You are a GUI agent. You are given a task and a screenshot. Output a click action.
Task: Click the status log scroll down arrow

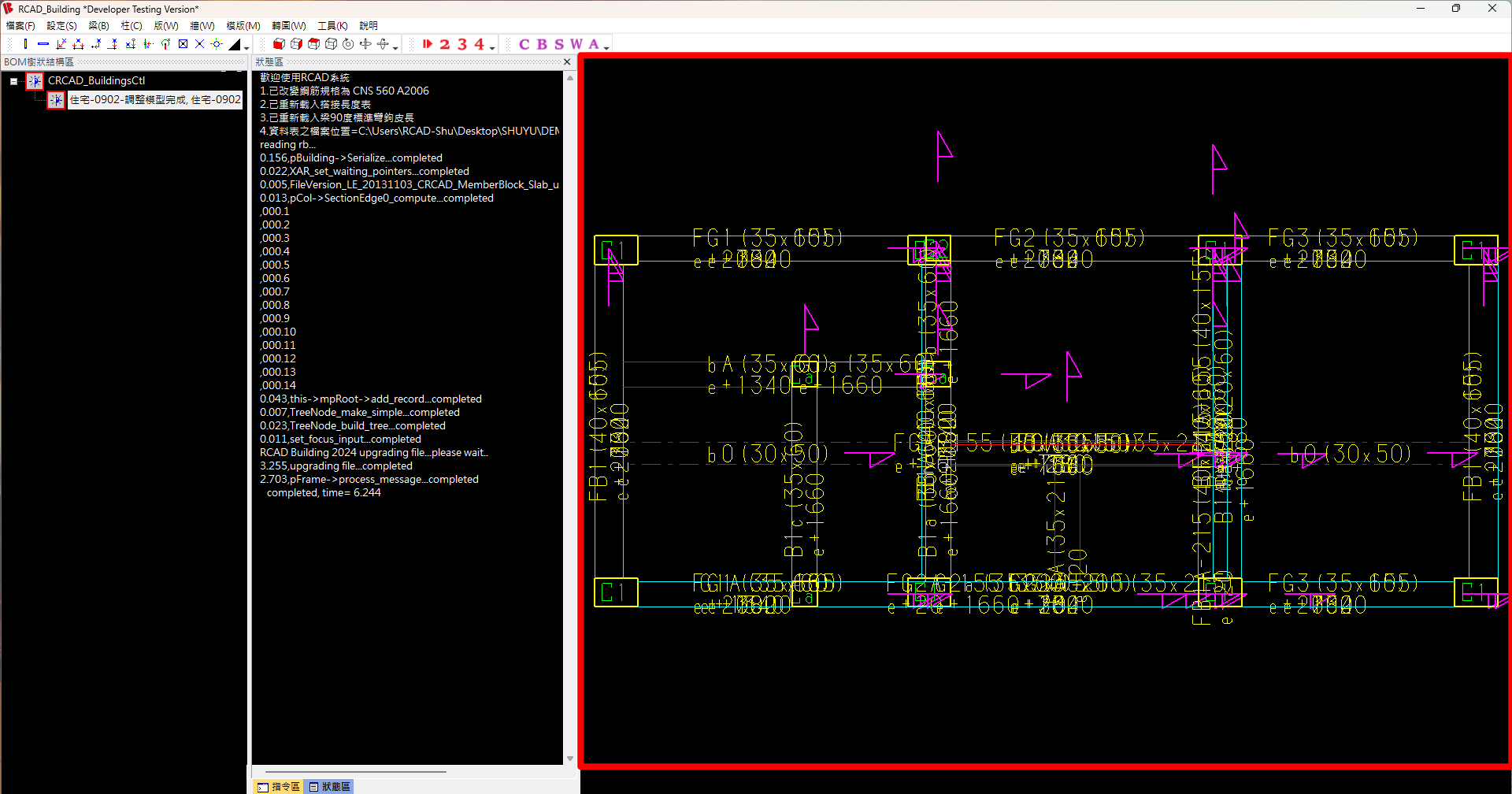point(570,759)
